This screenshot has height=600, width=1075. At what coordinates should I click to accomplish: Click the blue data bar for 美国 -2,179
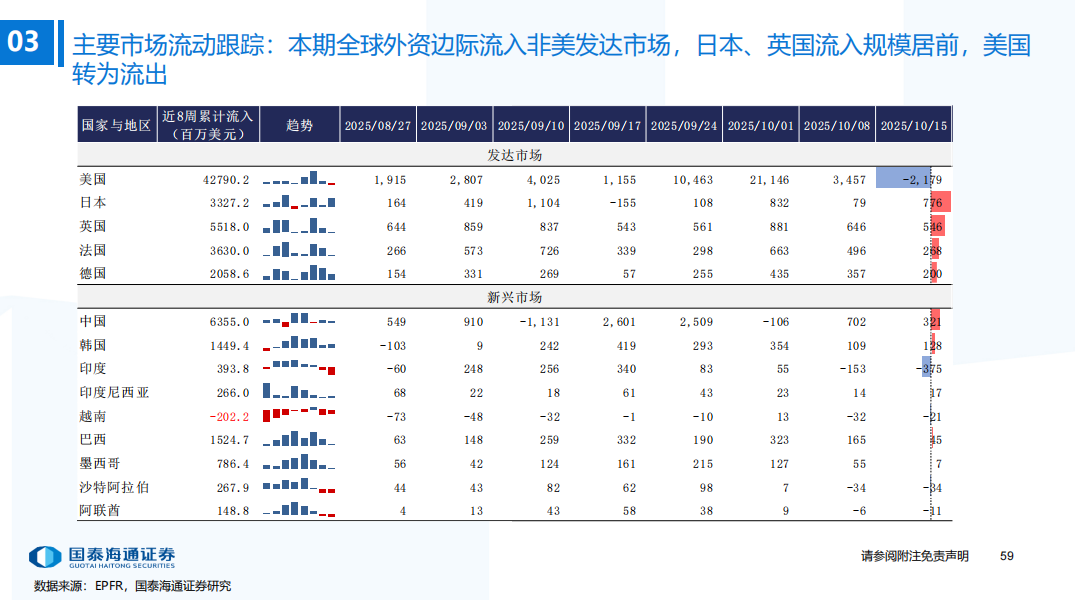pos(903,178)
